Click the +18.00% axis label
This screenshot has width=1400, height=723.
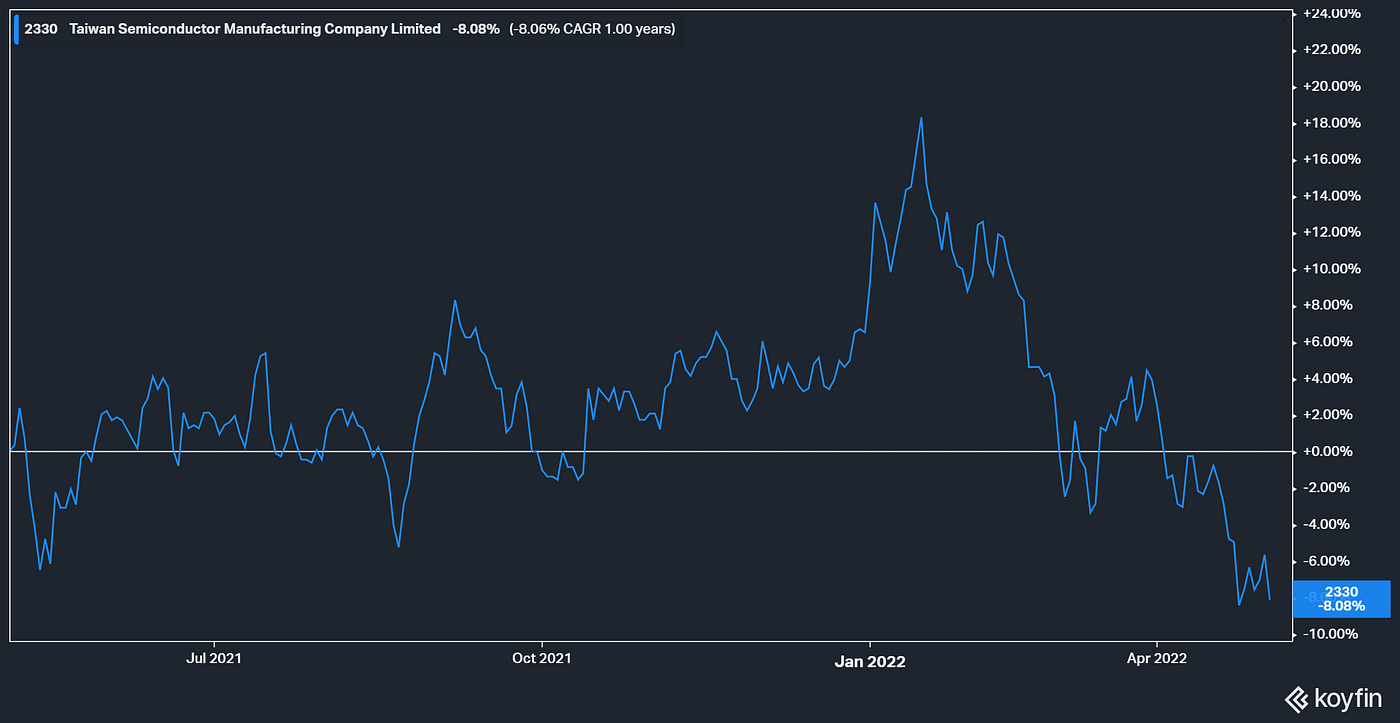point(1331,123)
